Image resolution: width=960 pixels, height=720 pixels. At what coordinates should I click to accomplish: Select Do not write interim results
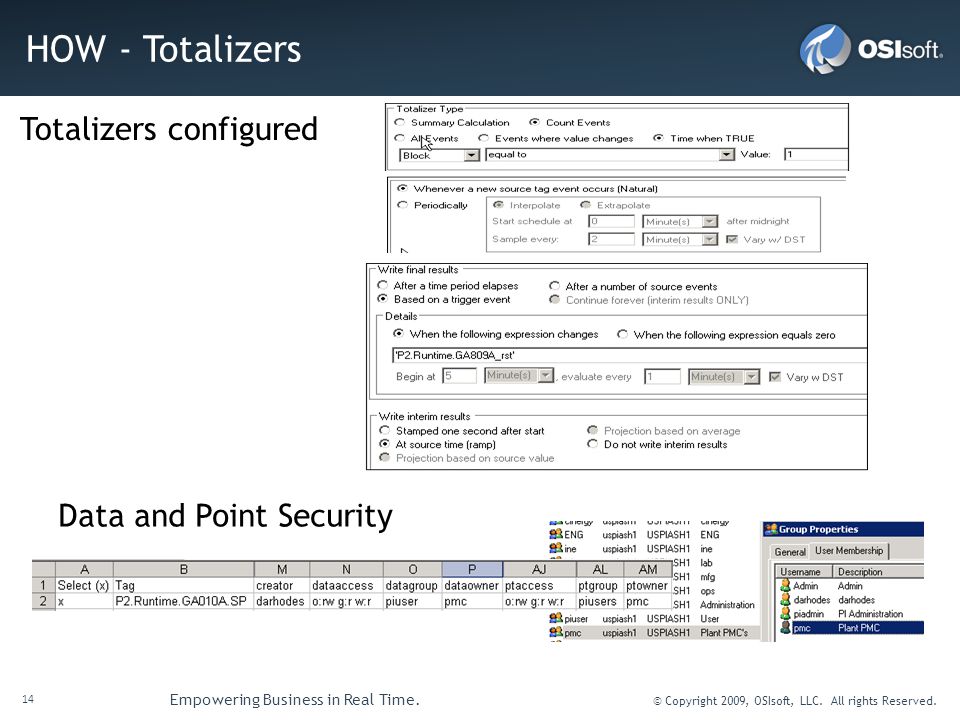pos(592,444)
